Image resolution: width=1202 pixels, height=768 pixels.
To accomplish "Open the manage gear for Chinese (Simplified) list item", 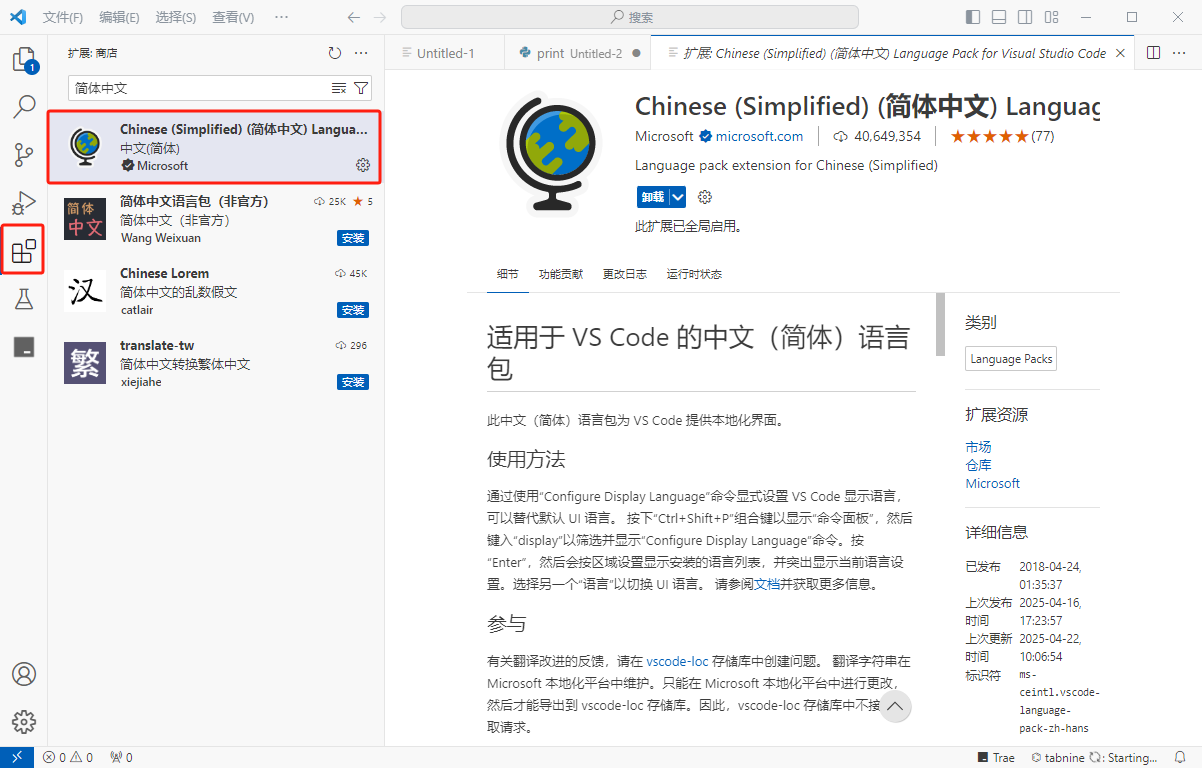I will pos(363,165).
